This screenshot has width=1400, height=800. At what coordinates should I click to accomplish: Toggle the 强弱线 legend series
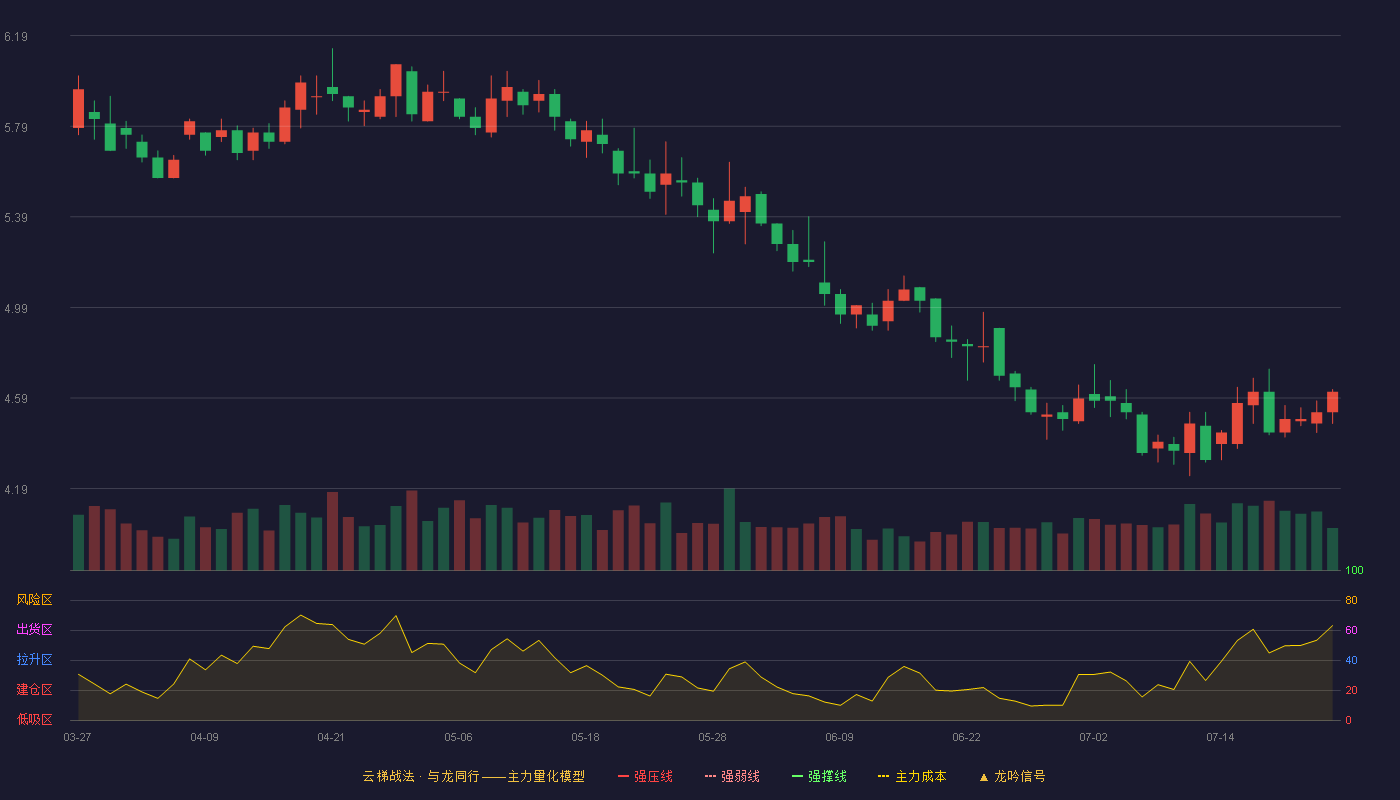click(732, 776)
